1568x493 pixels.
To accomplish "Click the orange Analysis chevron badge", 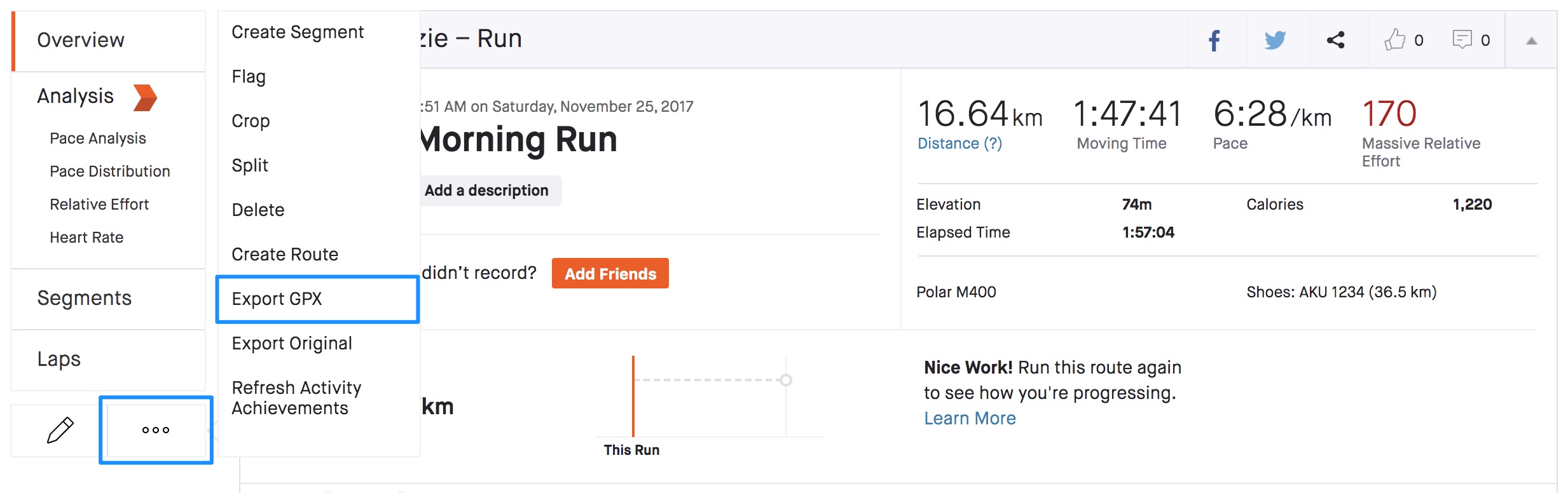I will (x=145, y=98).
